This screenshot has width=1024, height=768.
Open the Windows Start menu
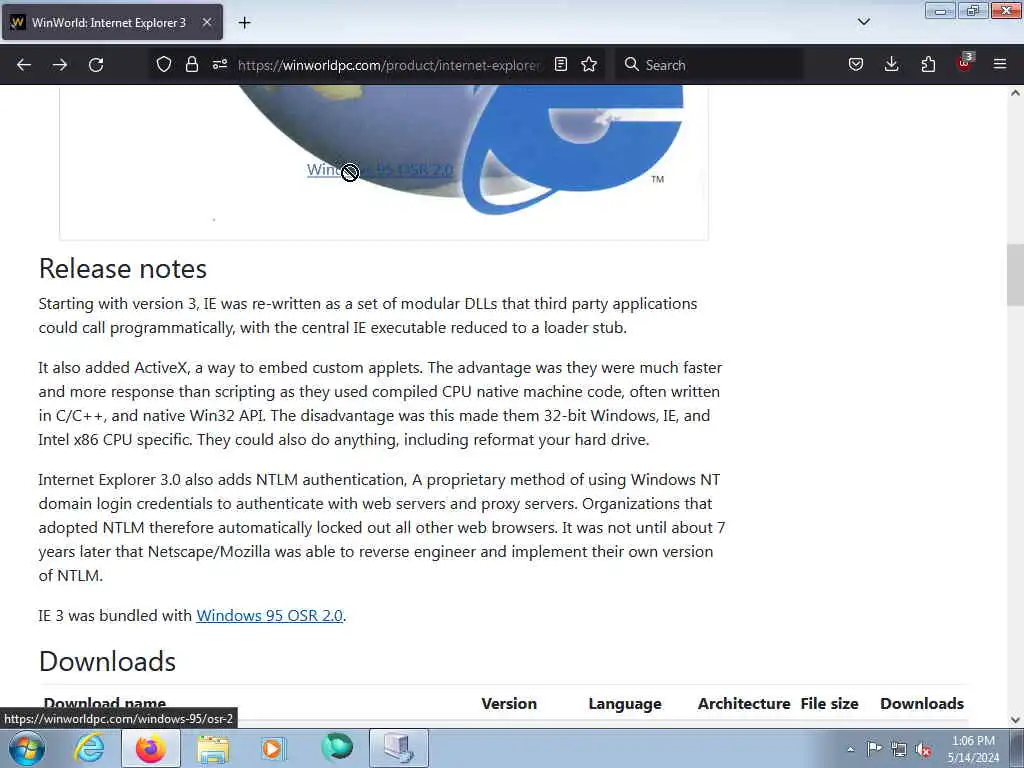(x=27, y=748)
